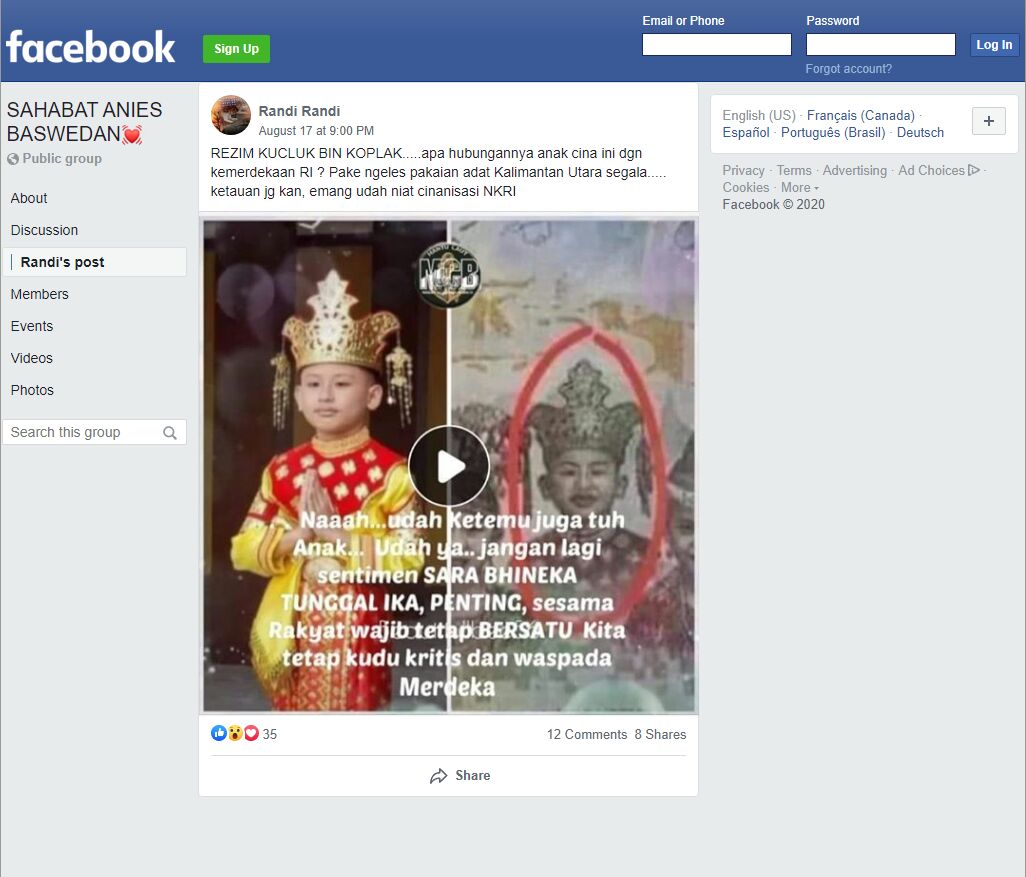
Task: Click the search magnifier icon in group search
Action: pyautogui.click(x=169, y=433)
